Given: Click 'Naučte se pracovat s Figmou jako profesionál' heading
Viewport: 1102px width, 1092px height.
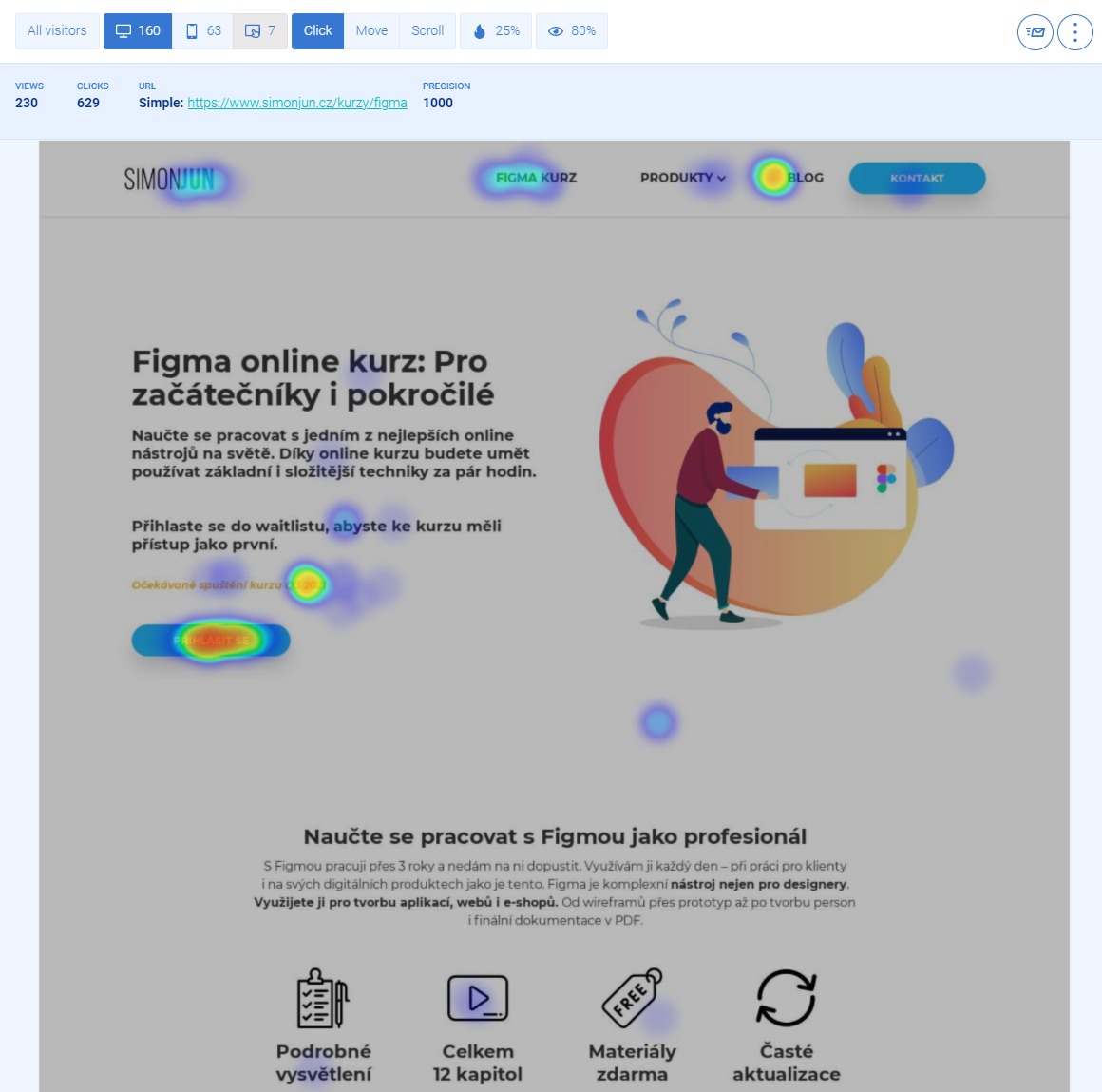Looking at the screenshot, I should click(555, 836).
